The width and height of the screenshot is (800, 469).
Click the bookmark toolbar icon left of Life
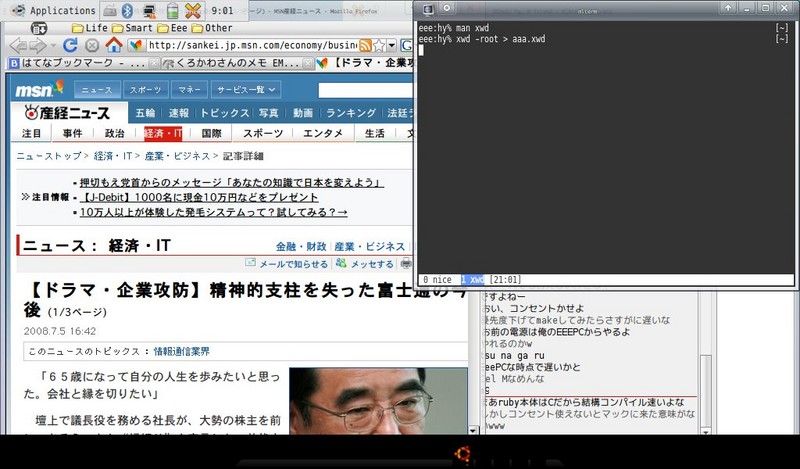(x=39, y=29)
